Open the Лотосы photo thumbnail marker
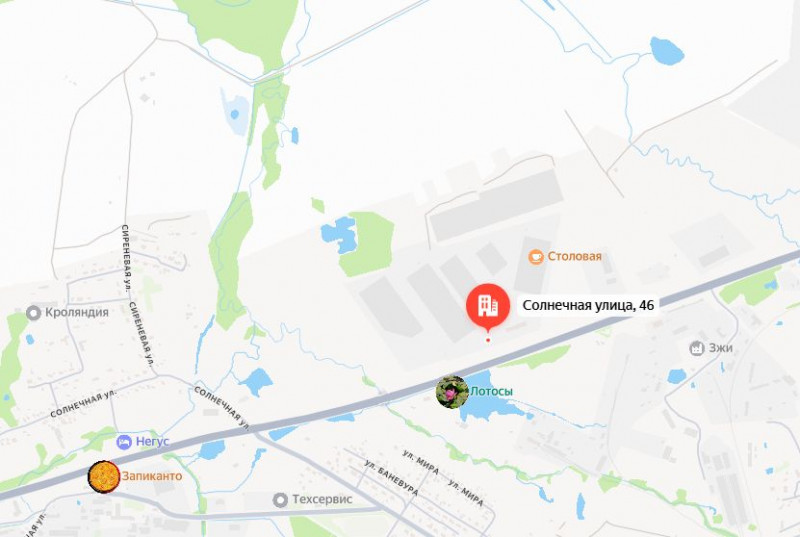800x537 pixels. click(452, 392)
